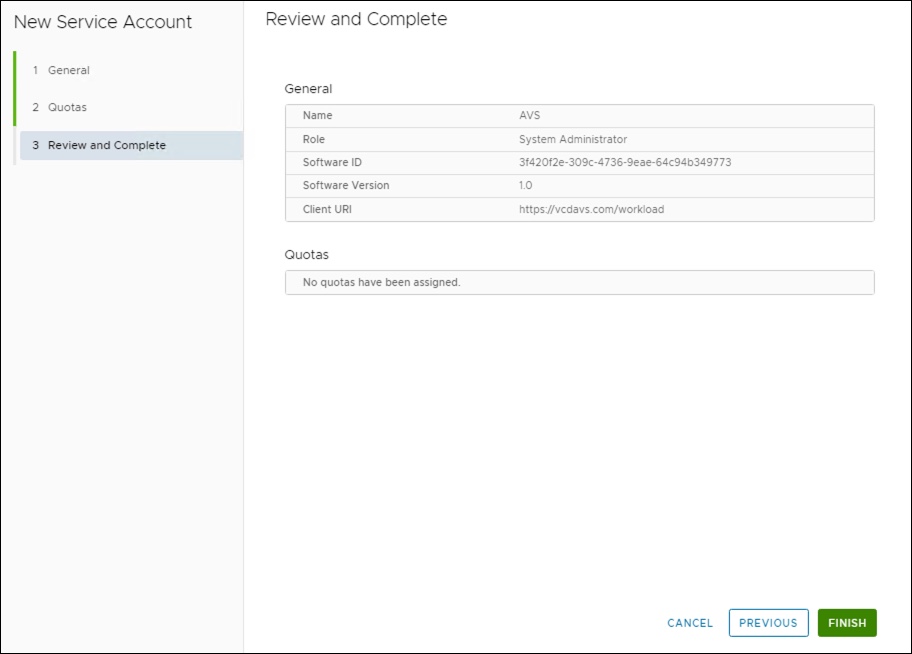Select the AVS name value
This screenshot has height=654, width=912.
pyautogui.click(x=529, y=116)
